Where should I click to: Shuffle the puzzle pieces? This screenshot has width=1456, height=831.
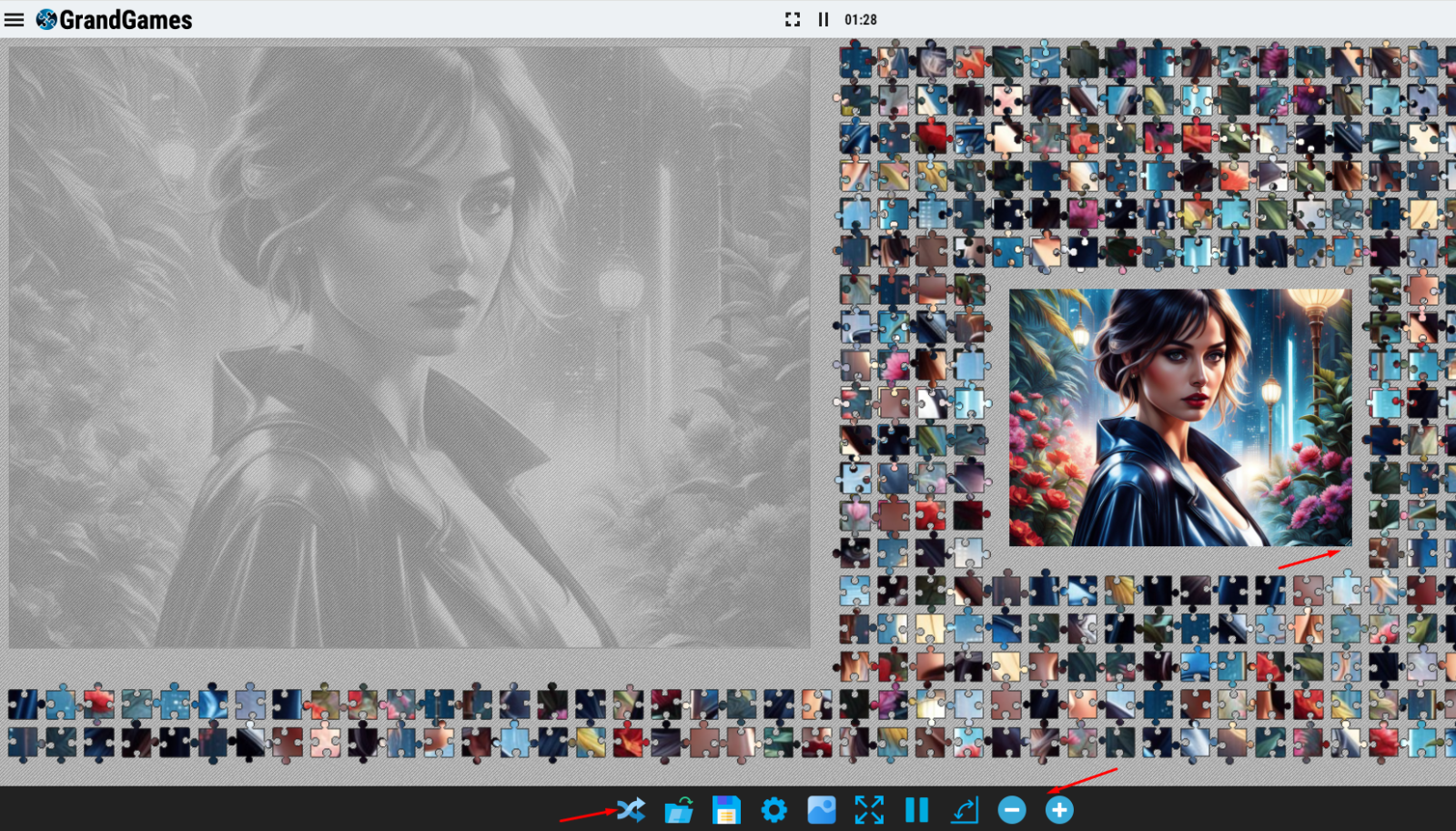pos(632,809)
